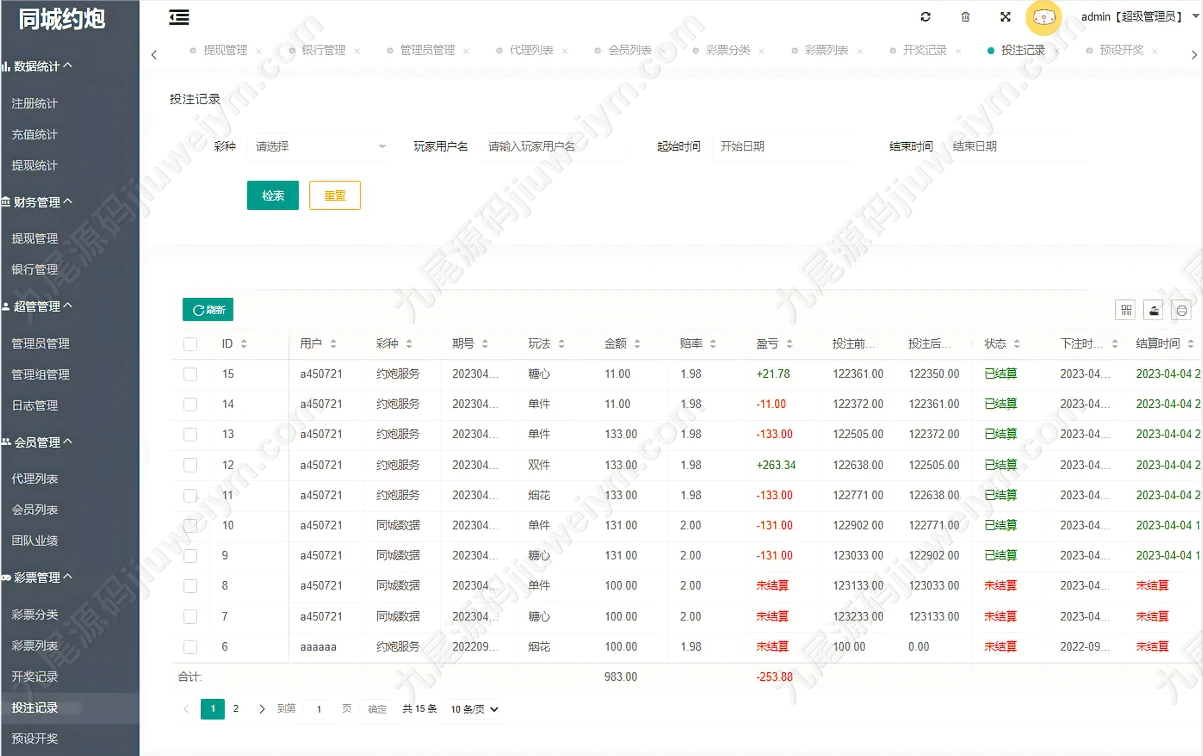Check the row with ID 15
This screenshot has height=756, width=1203.
click(190, 374)
